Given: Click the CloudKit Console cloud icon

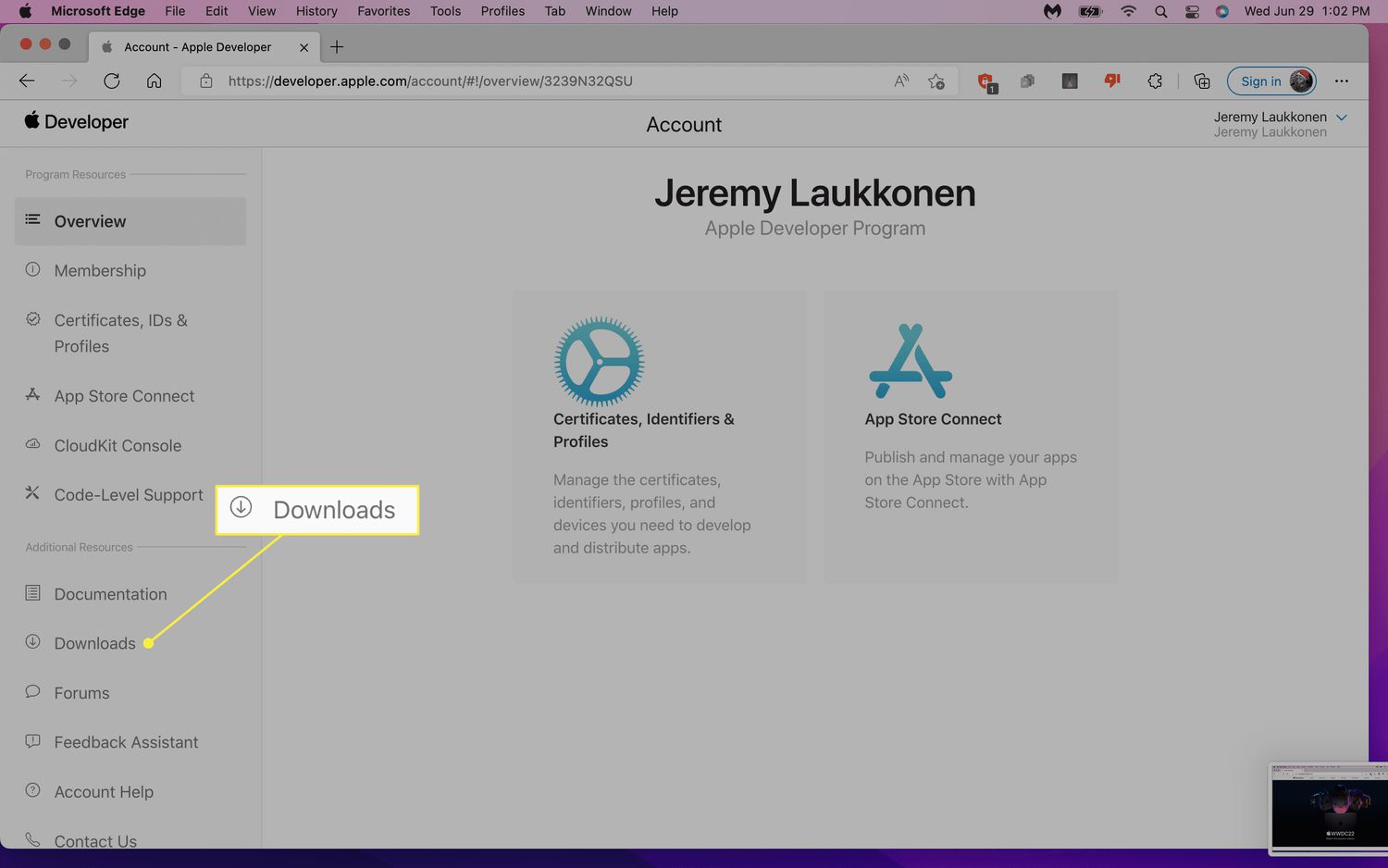Looking at the screenshot, I should (x=32, y=444).
